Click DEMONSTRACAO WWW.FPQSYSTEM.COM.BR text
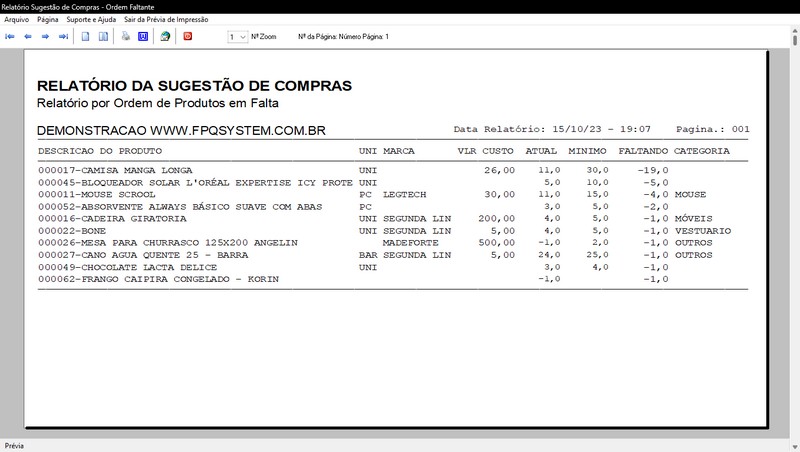Screen dimensions: 800x452 tap(181, 131)
